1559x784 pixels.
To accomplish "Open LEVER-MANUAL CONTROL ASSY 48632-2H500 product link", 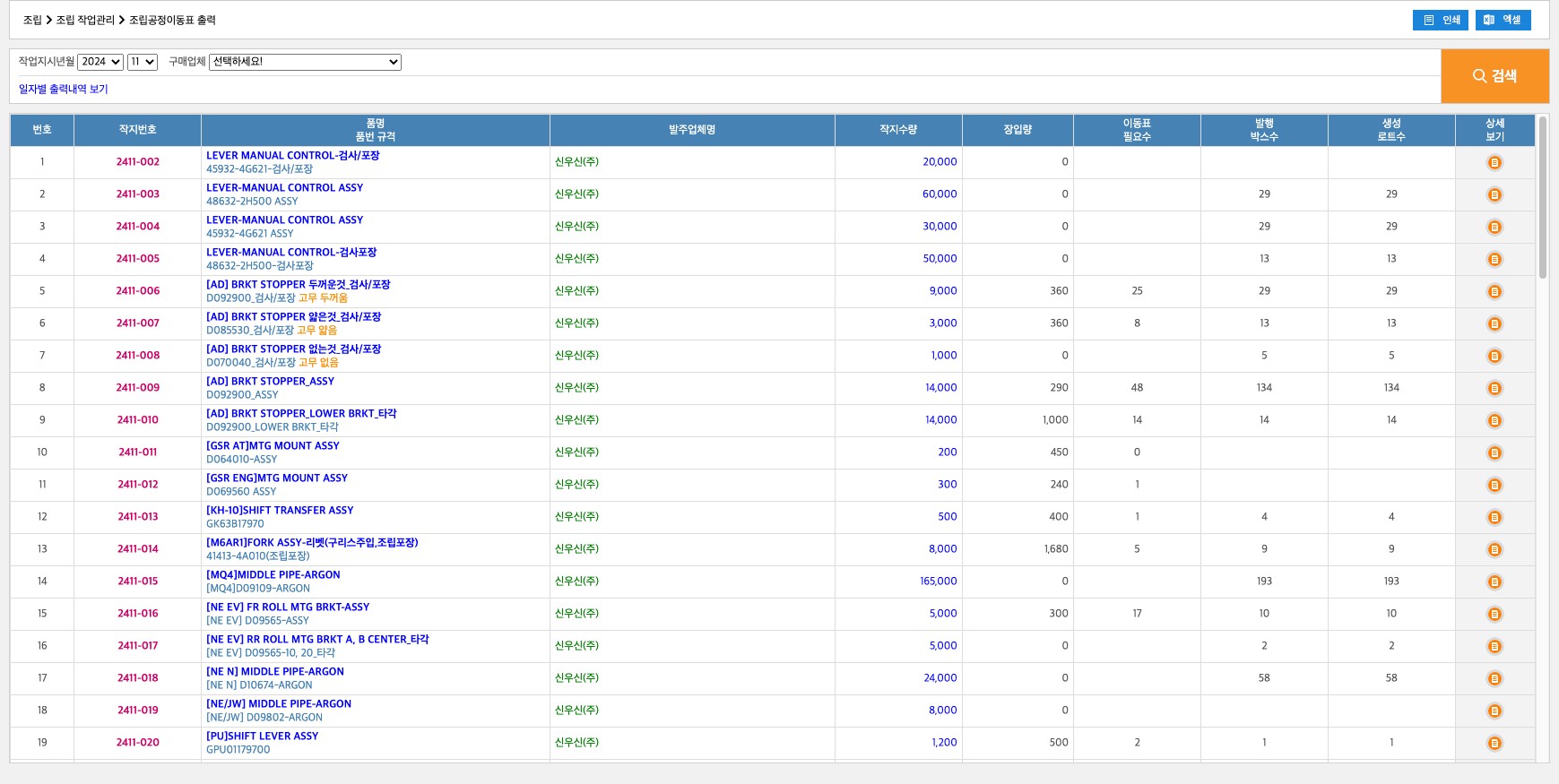I will click(284, 188).
